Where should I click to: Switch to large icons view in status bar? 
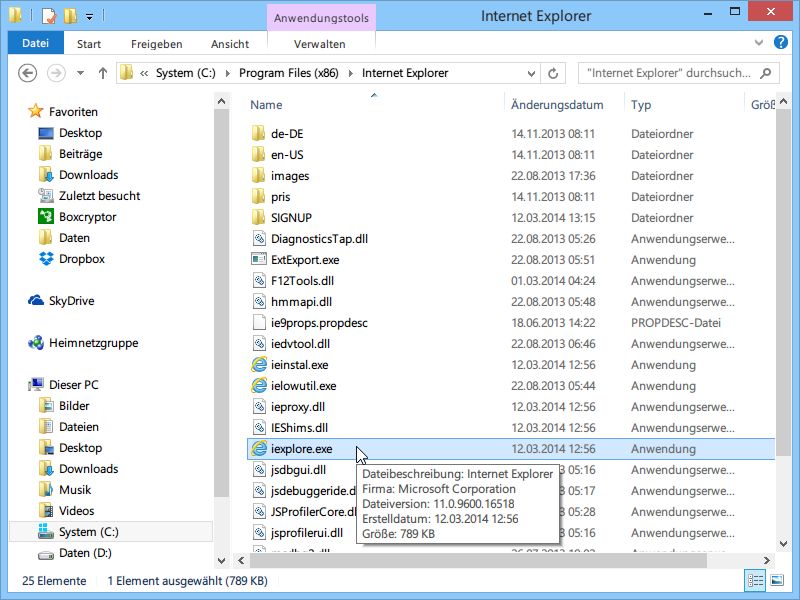[x=777, y=580]
